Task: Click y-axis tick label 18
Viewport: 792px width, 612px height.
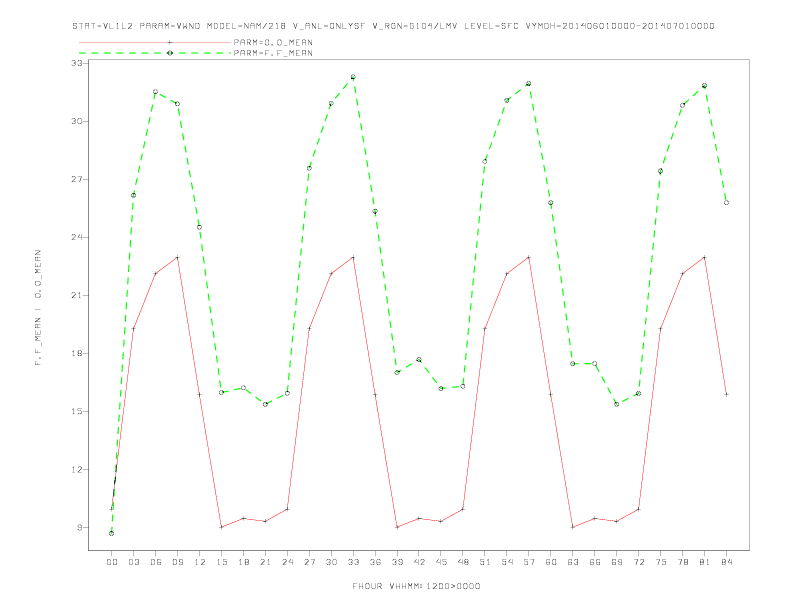Action: point(79,353)
